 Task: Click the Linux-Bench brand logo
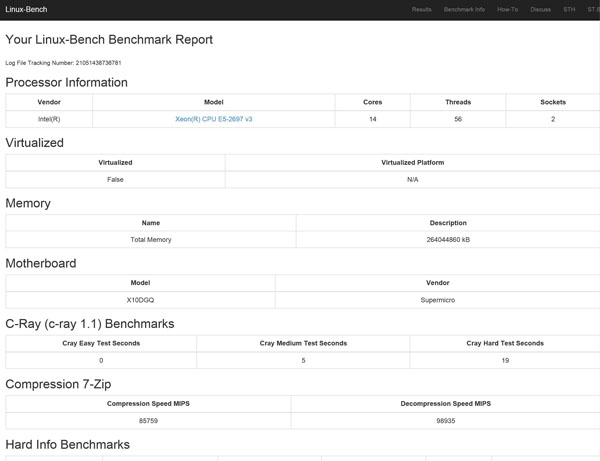click(x=26, y=9)
